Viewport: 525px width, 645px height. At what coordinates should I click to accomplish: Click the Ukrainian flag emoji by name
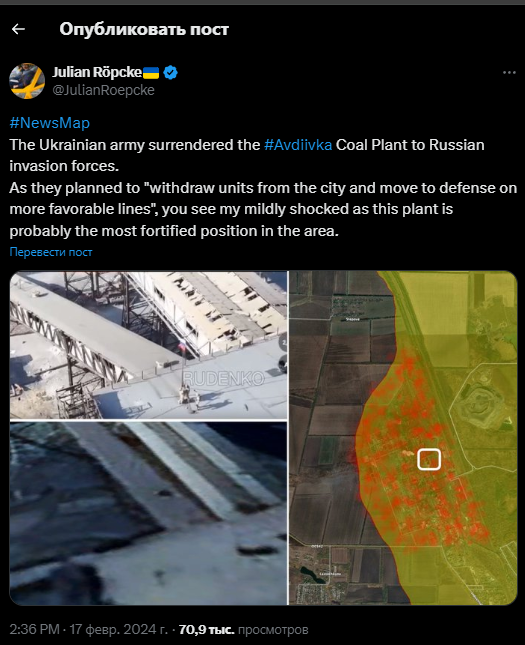click(151, 73)
